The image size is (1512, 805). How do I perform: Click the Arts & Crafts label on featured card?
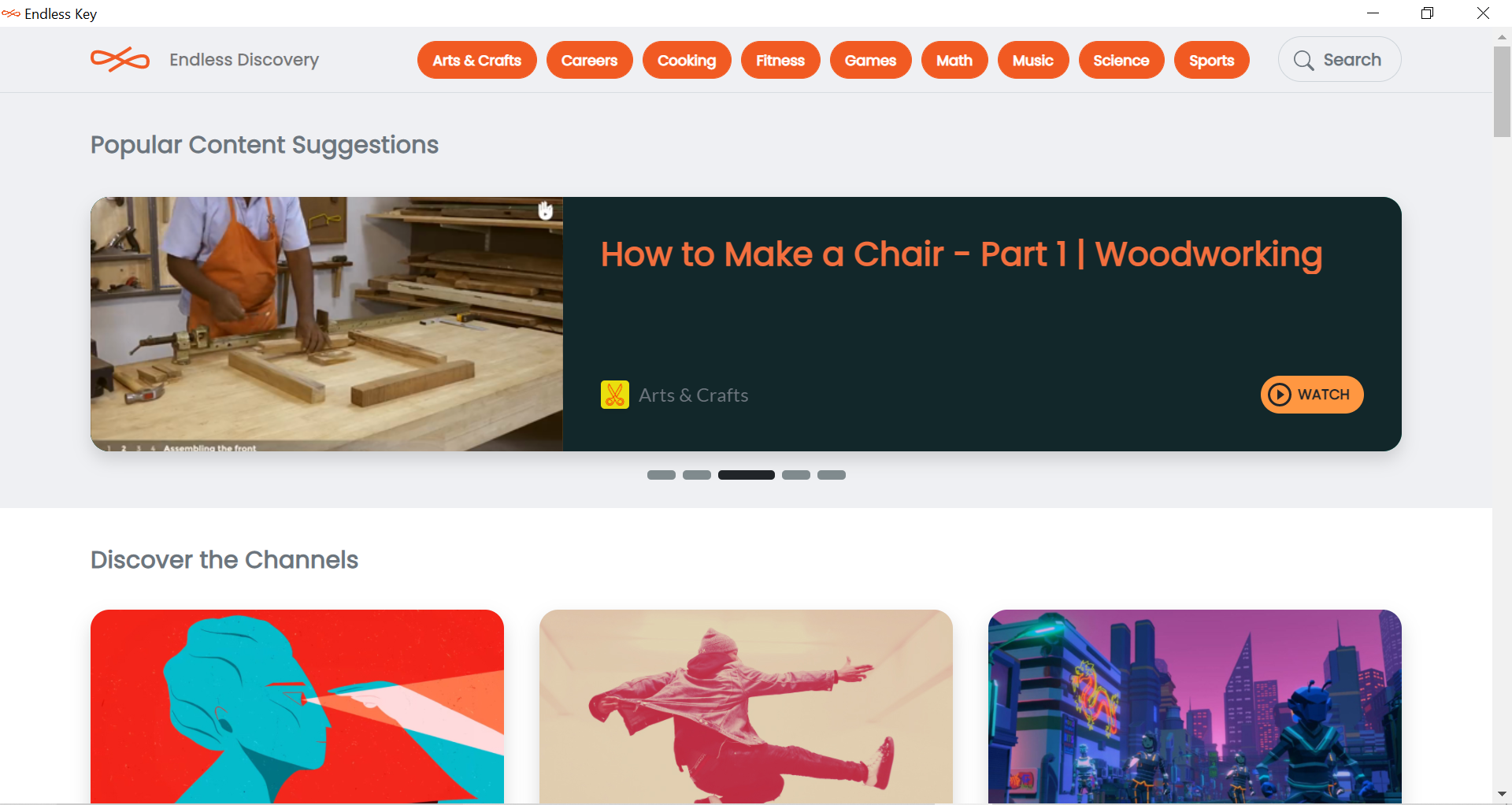tap(694, 395)
